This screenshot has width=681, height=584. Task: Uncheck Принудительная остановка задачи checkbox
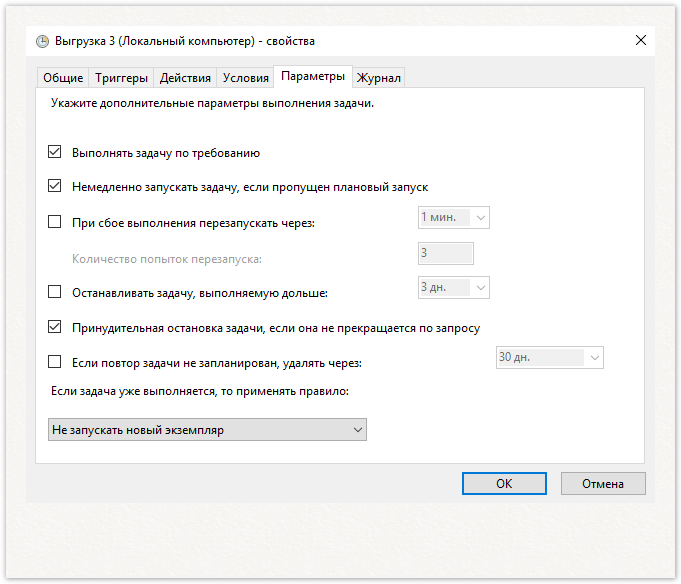54,327
